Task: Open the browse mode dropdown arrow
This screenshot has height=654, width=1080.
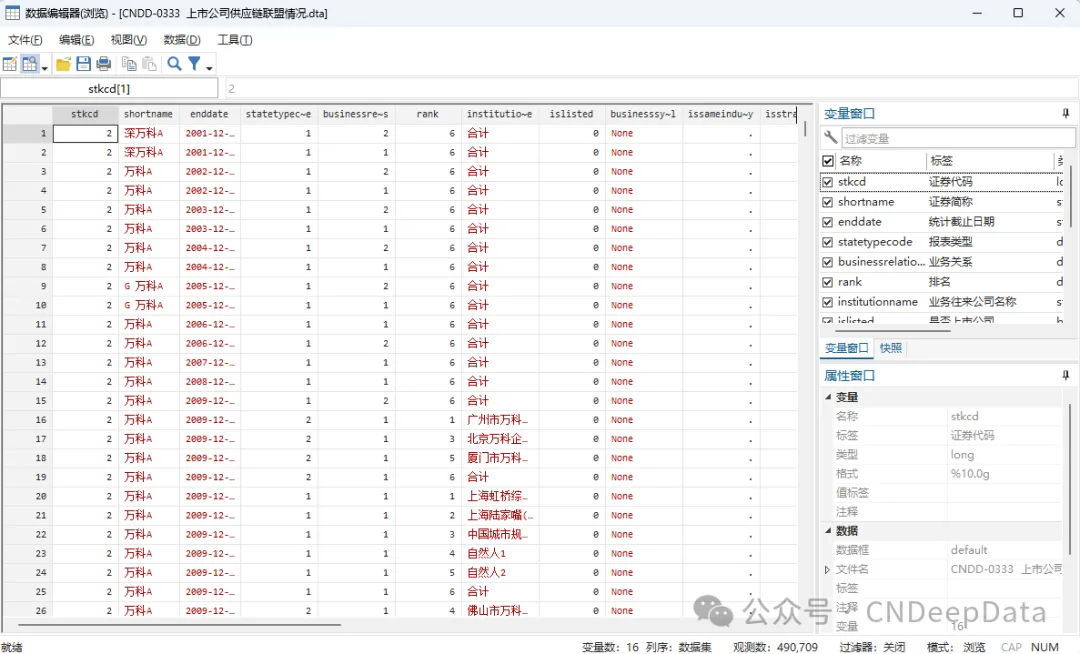Action: click(46, 67)
